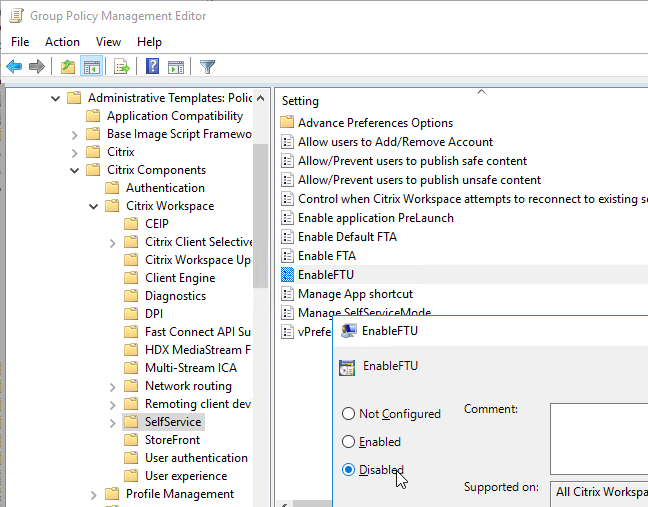Select User authentication tree item
Viewport: 648px width, 507px height.
pyautogui.click(x=196, y=457)
